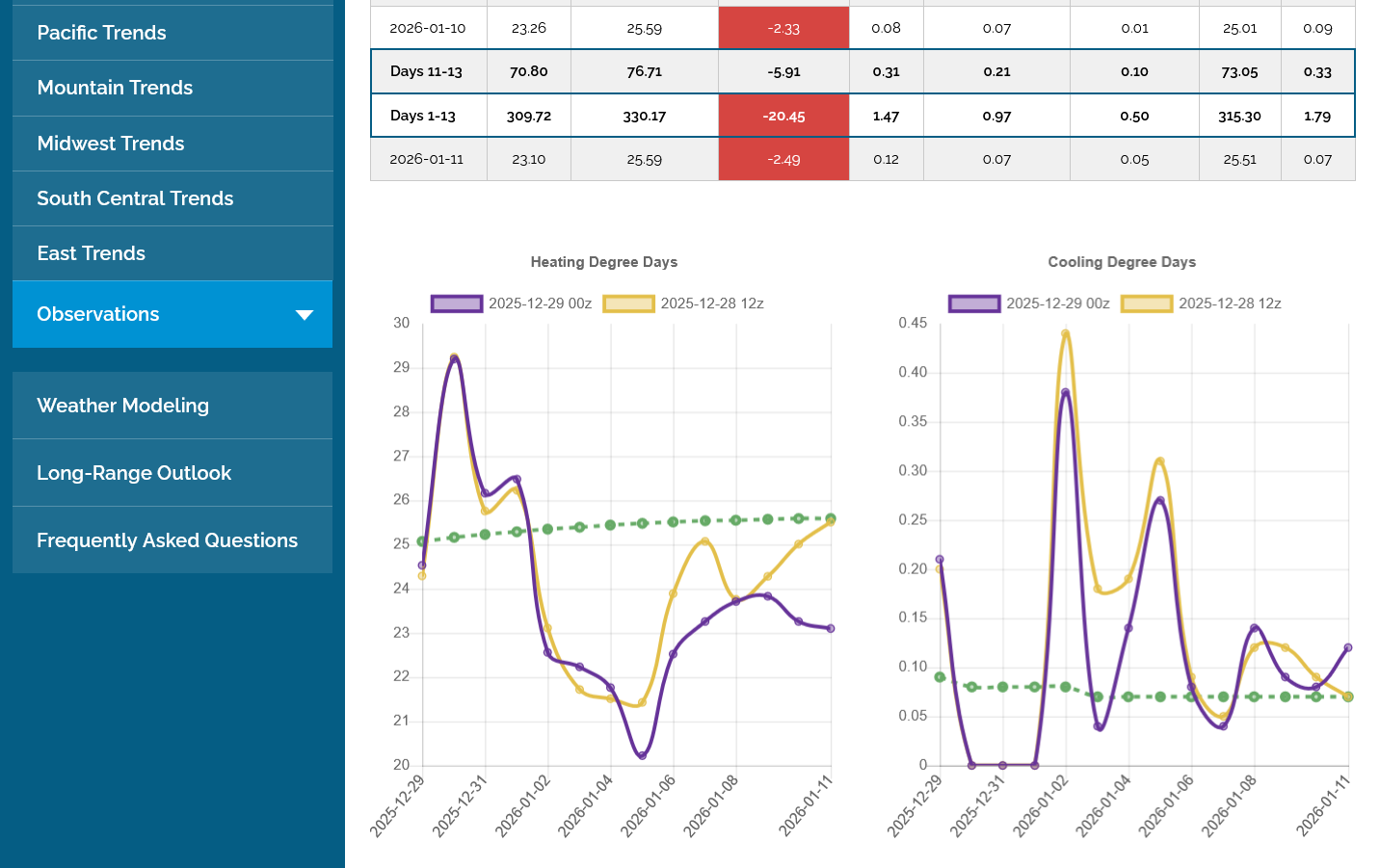Expand the Observations dropdown arrow
Viewport: 1380px width, 868px height.
click(304, 315)
